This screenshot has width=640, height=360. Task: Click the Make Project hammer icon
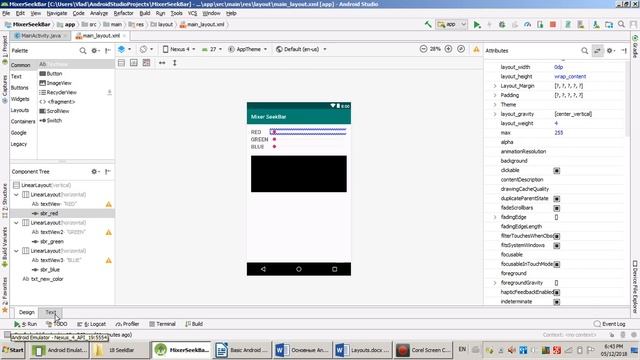pos(428,24)
